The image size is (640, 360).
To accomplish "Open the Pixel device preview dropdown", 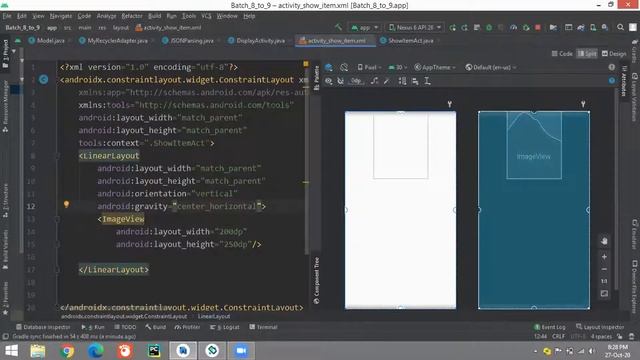I will coord(369,67).
